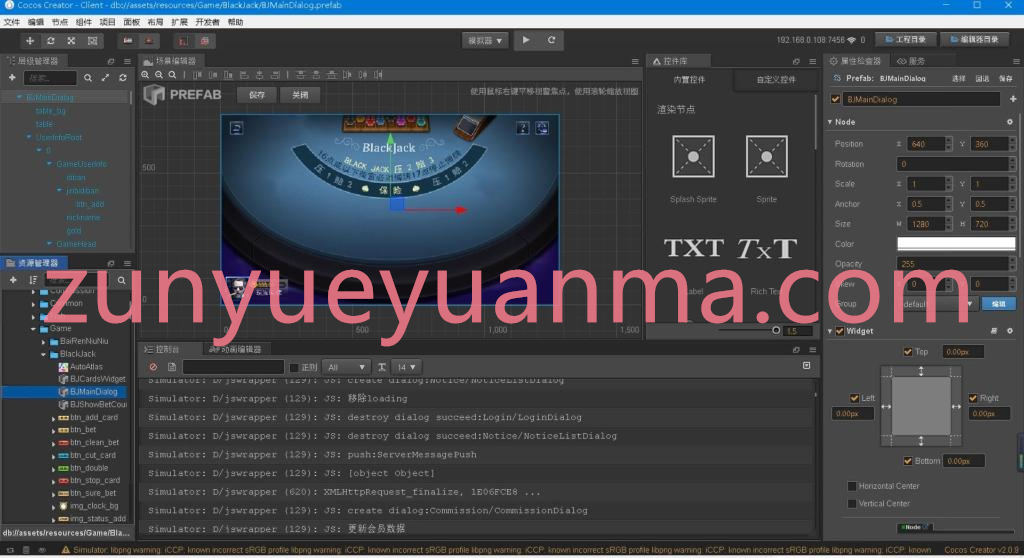Image resolution: width=1024 pixels, height=558 pixels.
Task: Select the move transform tool
Action: [x=30, y=41]
